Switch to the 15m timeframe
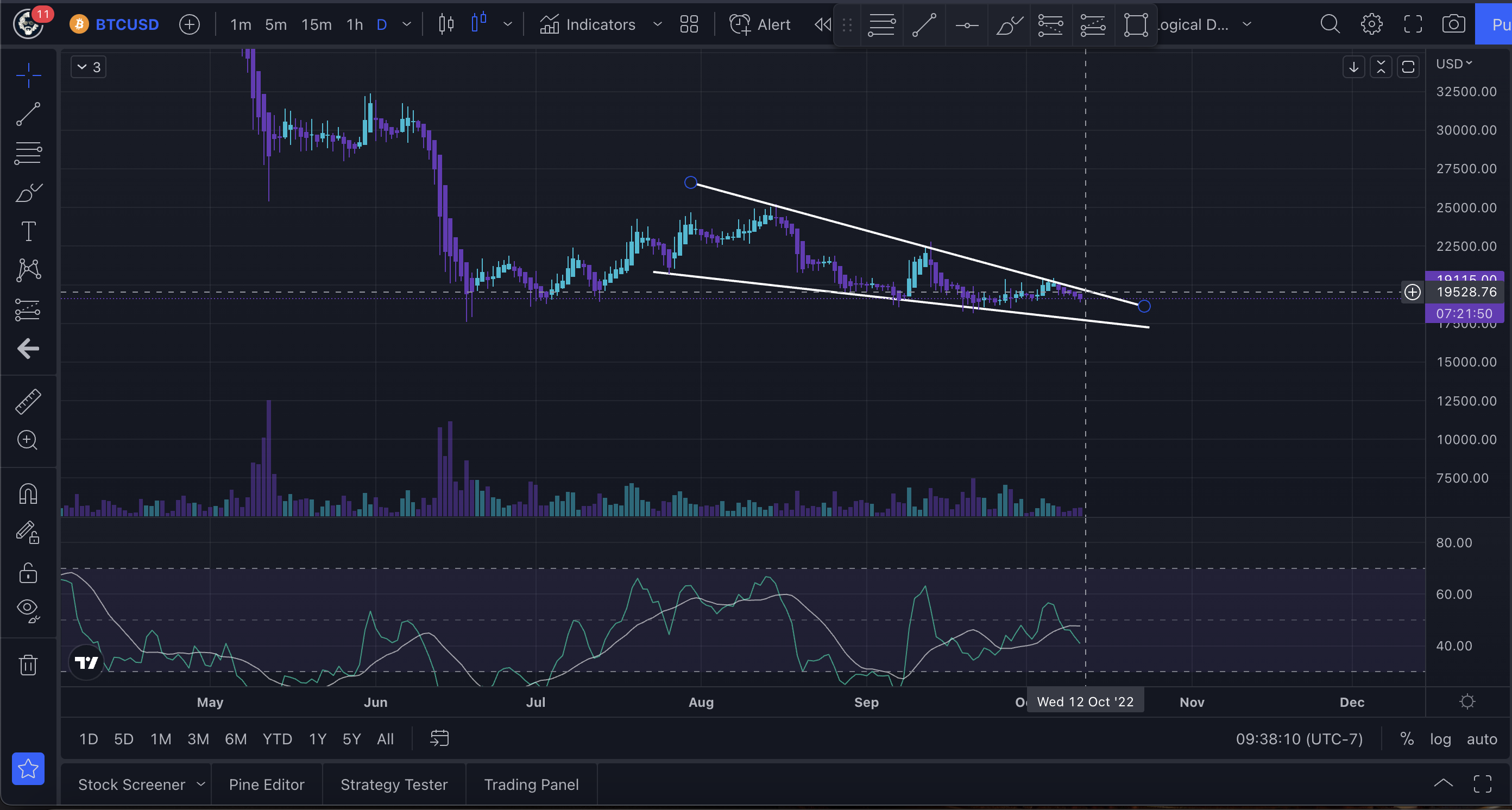The width and height of the screenshot is (1512, 810). [x=317, y=24]
